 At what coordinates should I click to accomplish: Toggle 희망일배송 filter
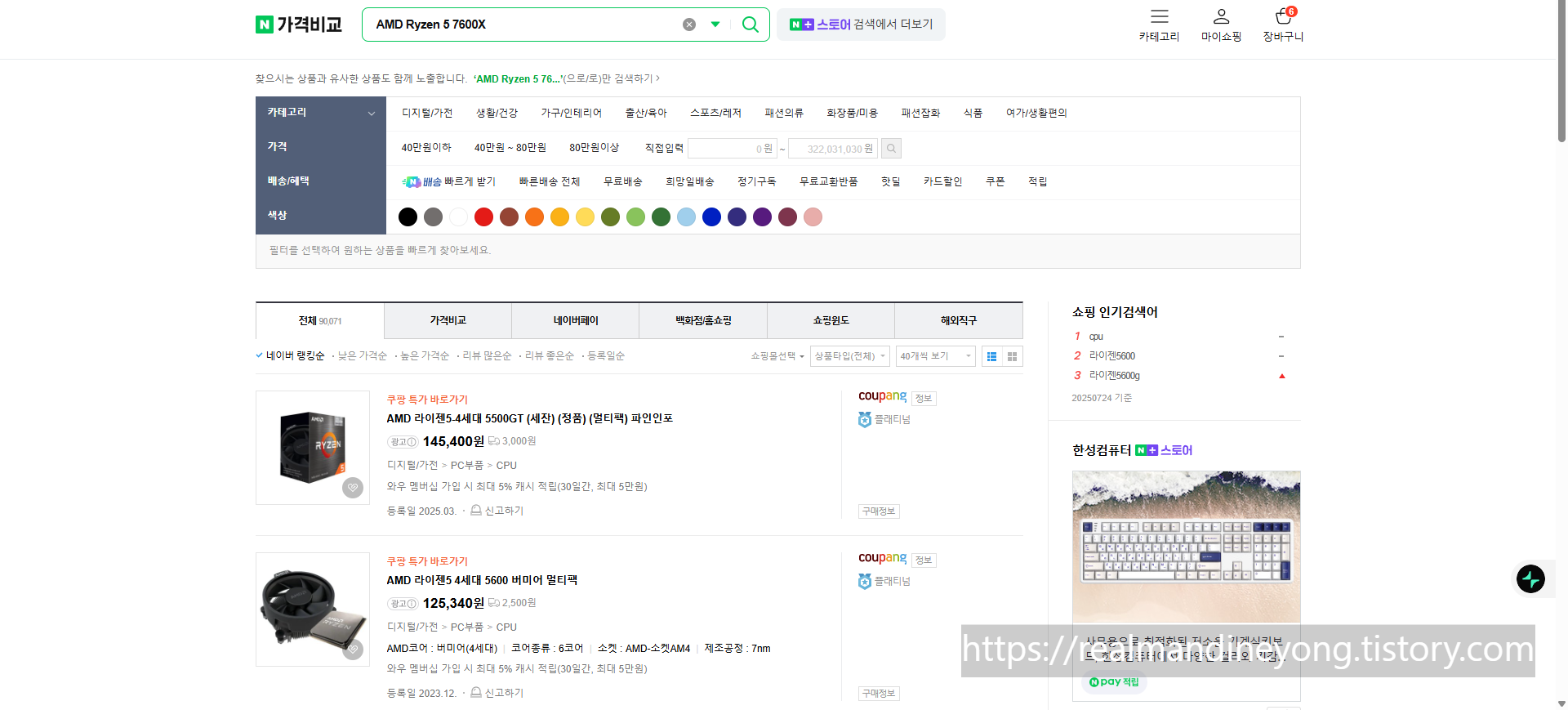689,181
